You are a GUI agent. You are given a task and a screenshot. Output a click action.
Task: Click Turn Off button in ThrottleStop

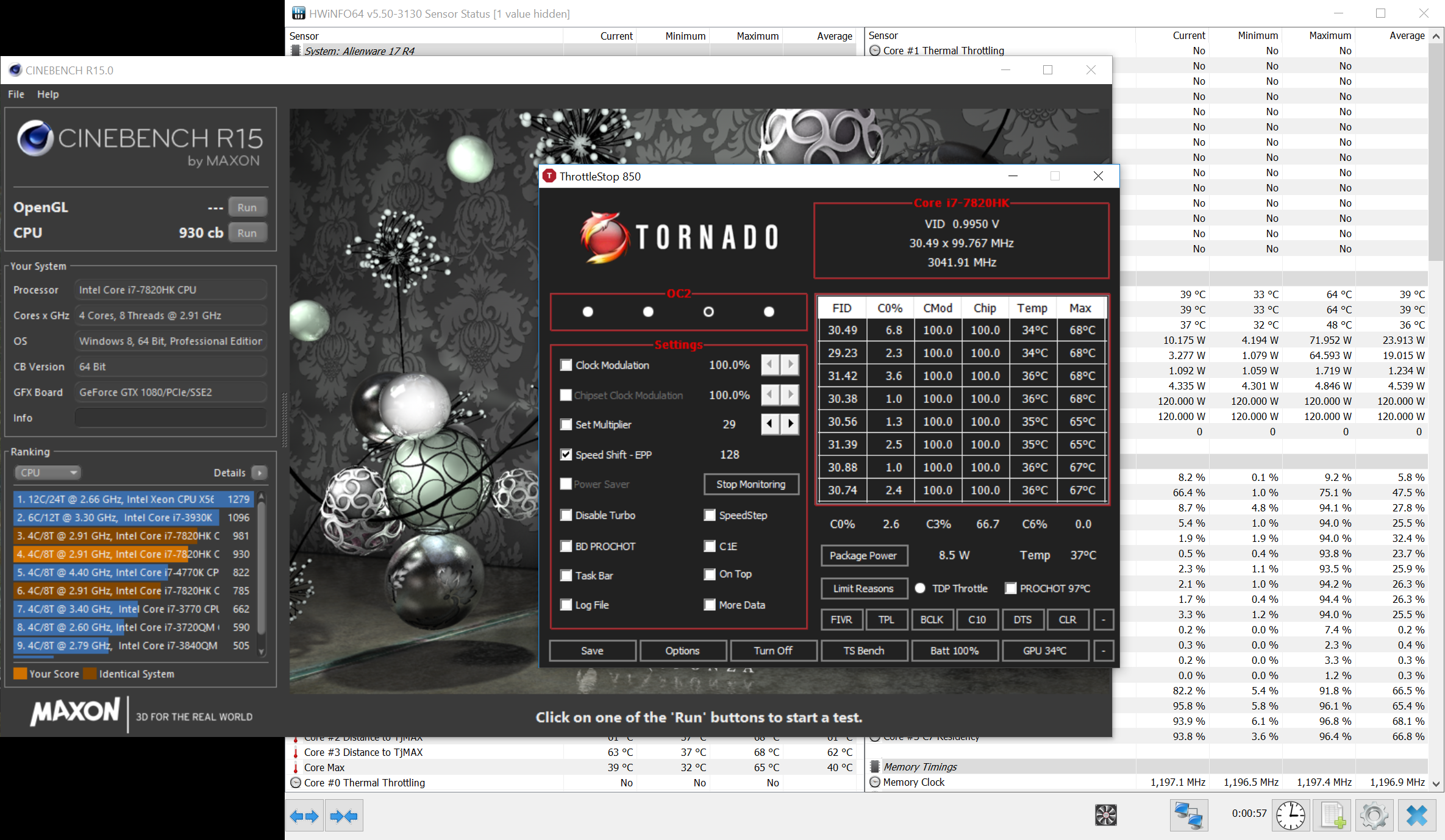point(773,650)
